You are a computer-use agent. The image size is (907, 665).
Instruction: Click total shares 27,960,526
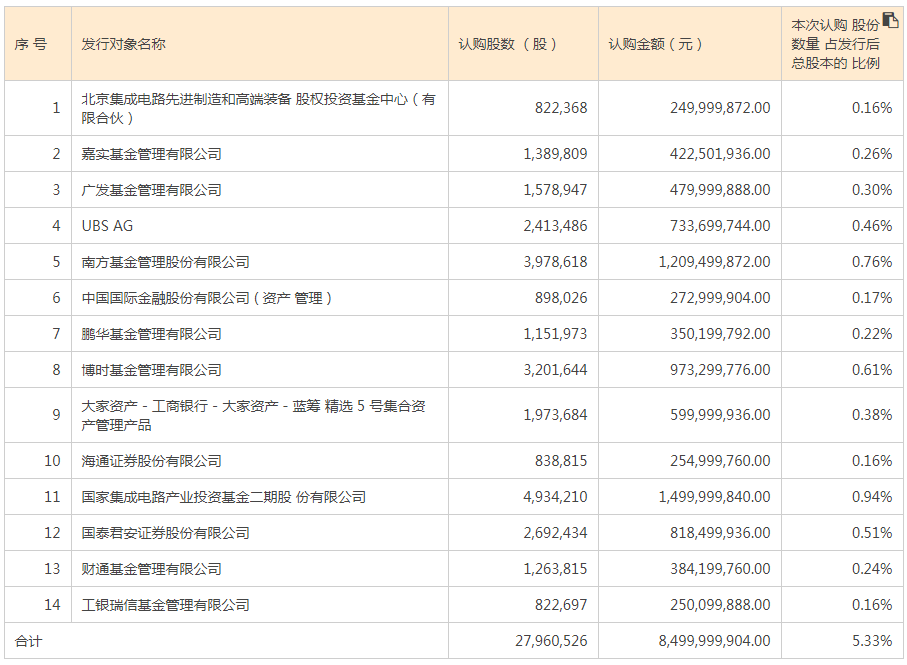pos(551,641)
